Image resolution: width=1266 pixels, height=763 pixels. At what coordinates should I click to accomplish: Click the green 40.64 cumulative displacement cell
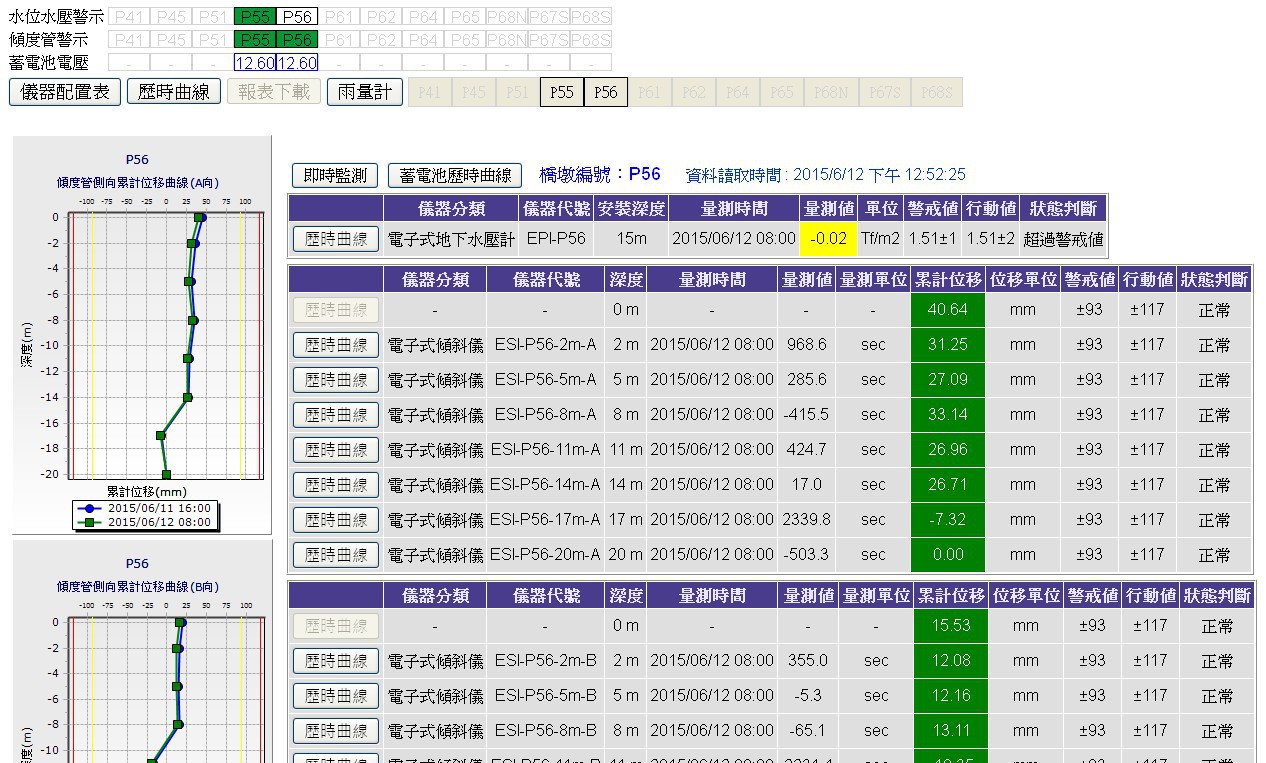click(947, 310)
